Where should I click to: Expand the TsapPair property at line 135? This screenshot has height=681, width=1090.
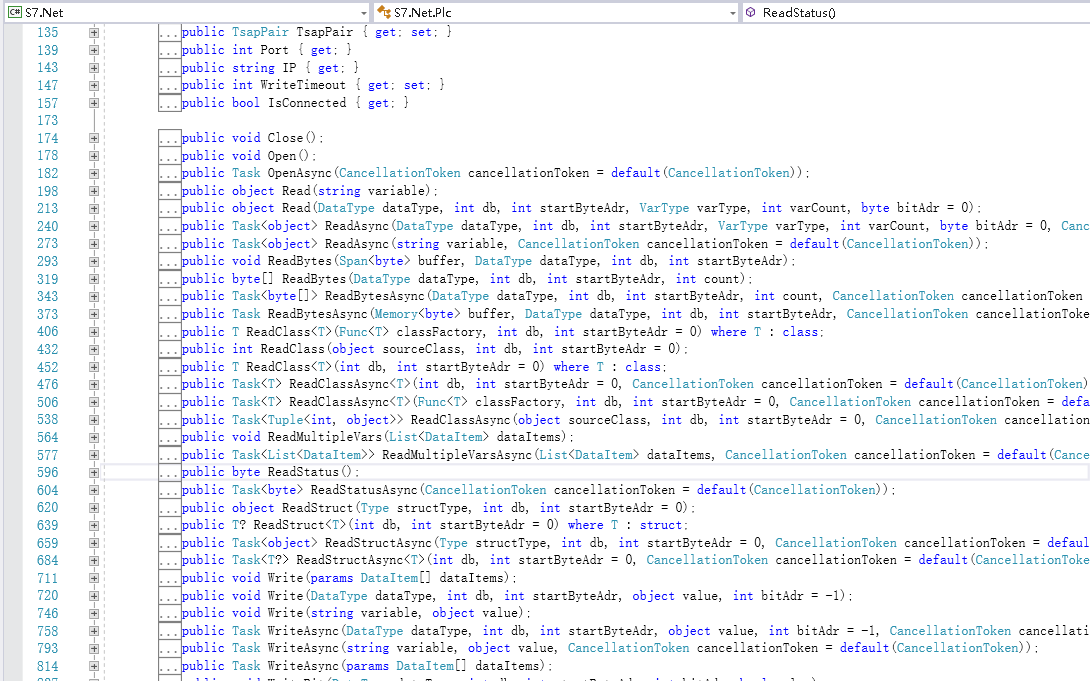(x=94, y=33)
